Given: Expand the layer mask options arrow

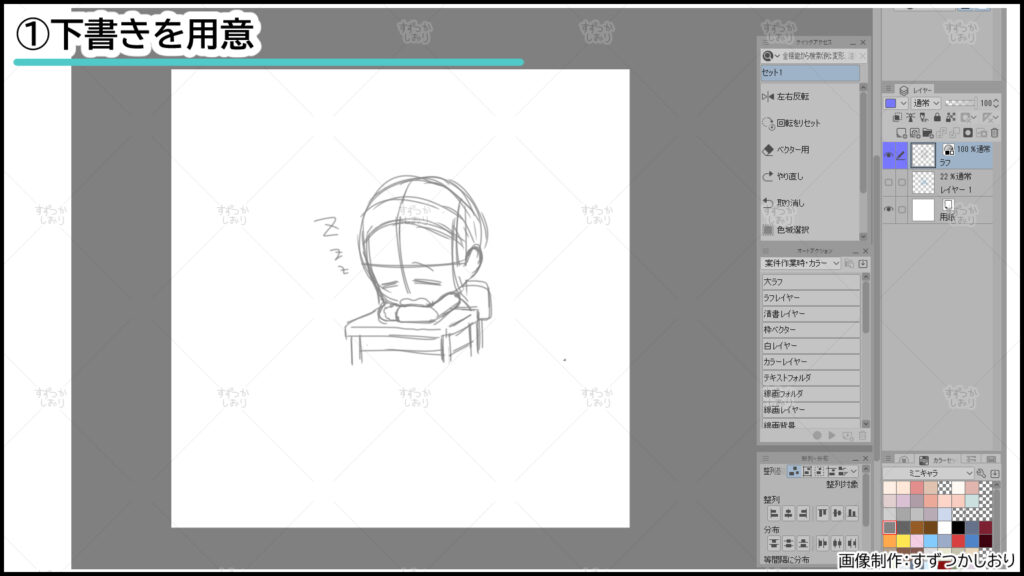Looking at the screenshot, I should pyautogui.click(x=974, y=118).
